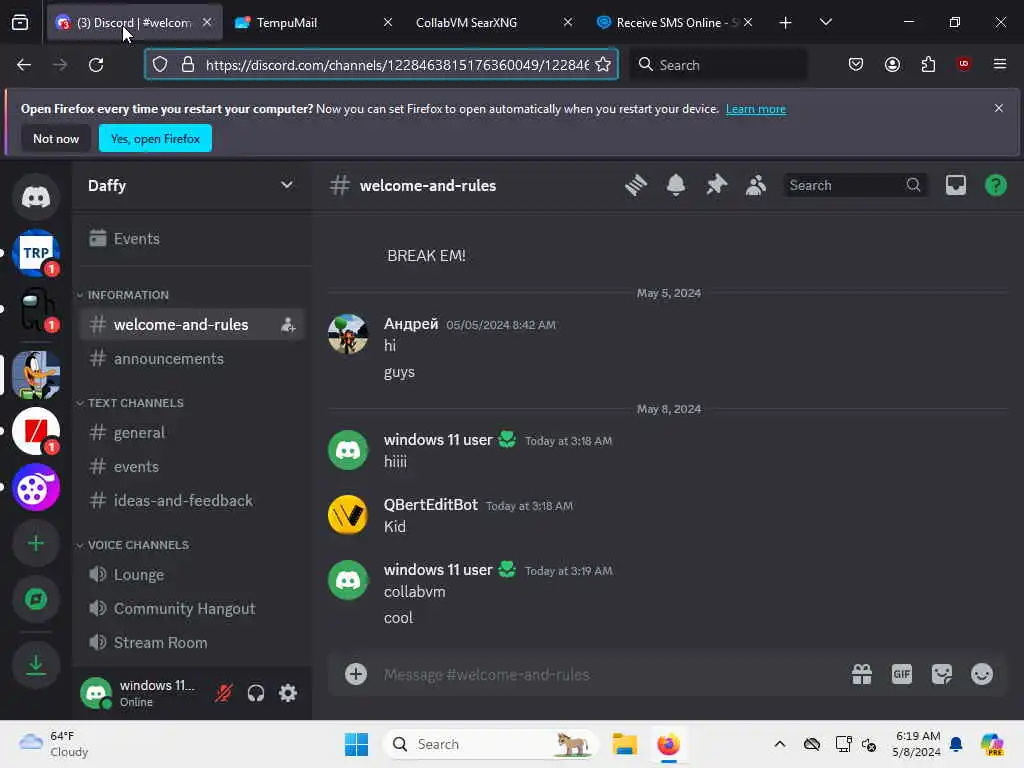The height and width of the screenshot is (768, 1024).
Task: Open a new browser tab
Action: [x=785, y=22]
